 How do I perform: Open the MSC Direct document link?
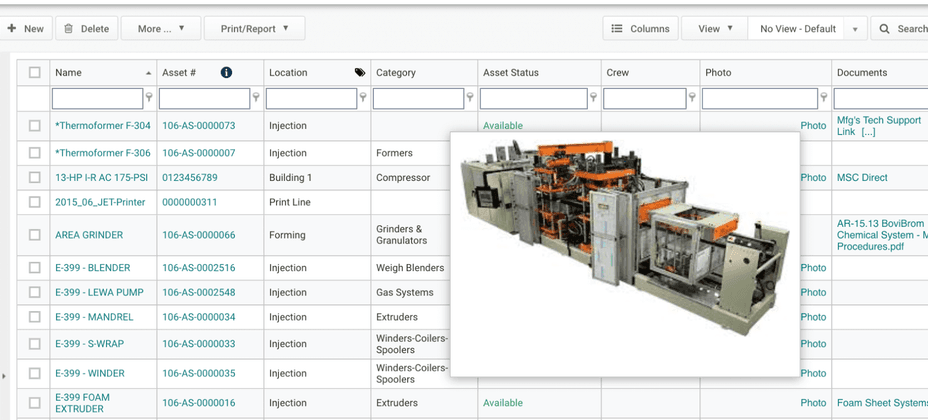click(862, 178)
